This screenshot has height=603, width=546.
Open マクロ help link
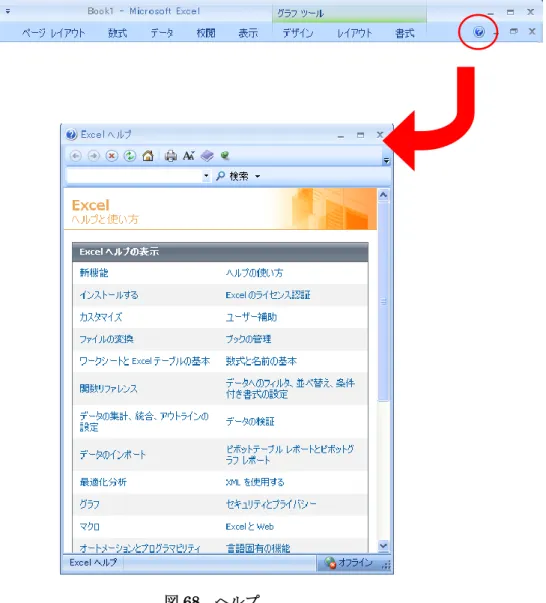(x=90, y=526)
